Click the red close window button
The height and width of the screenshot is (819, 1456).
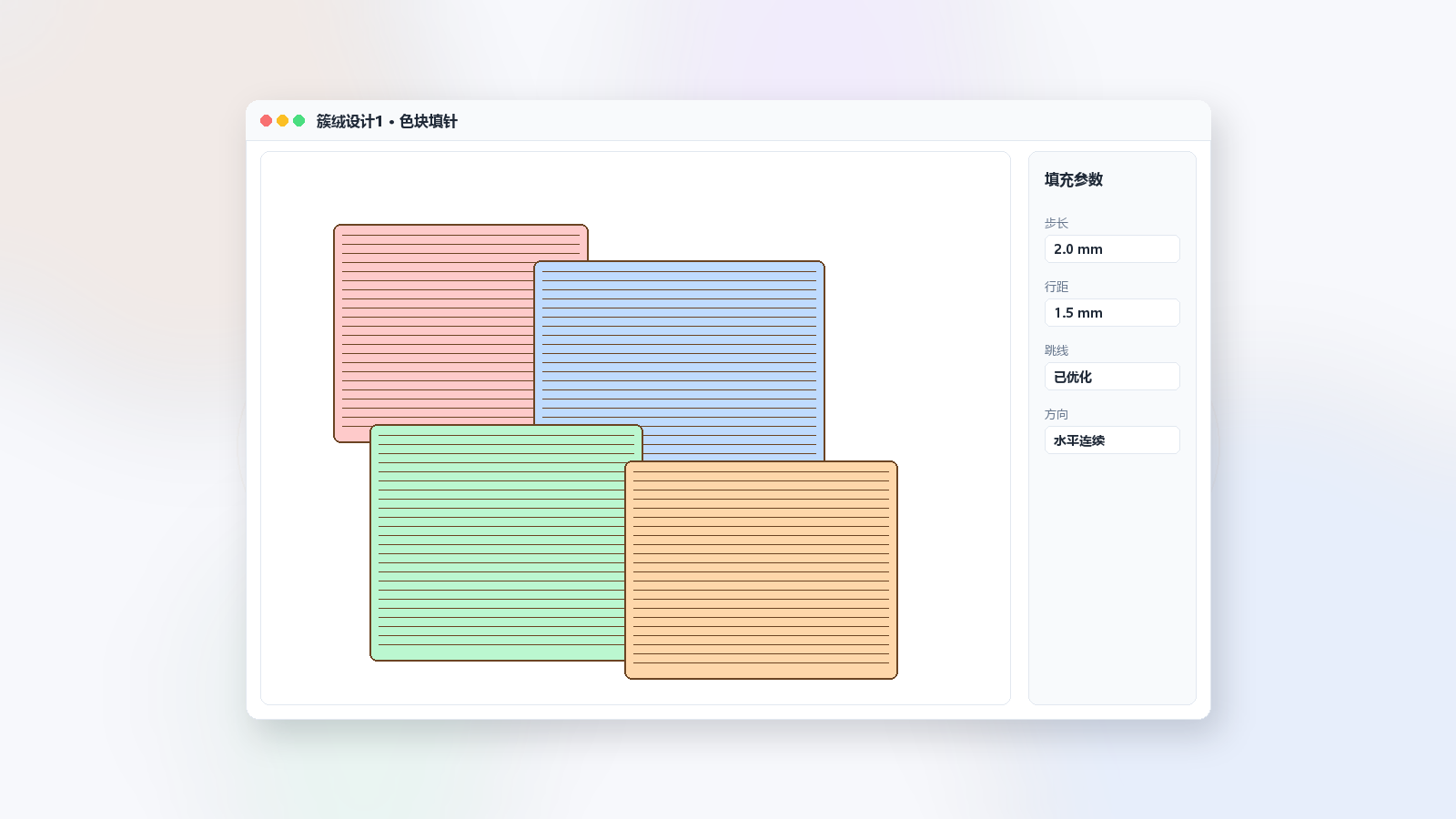point(267,121)
